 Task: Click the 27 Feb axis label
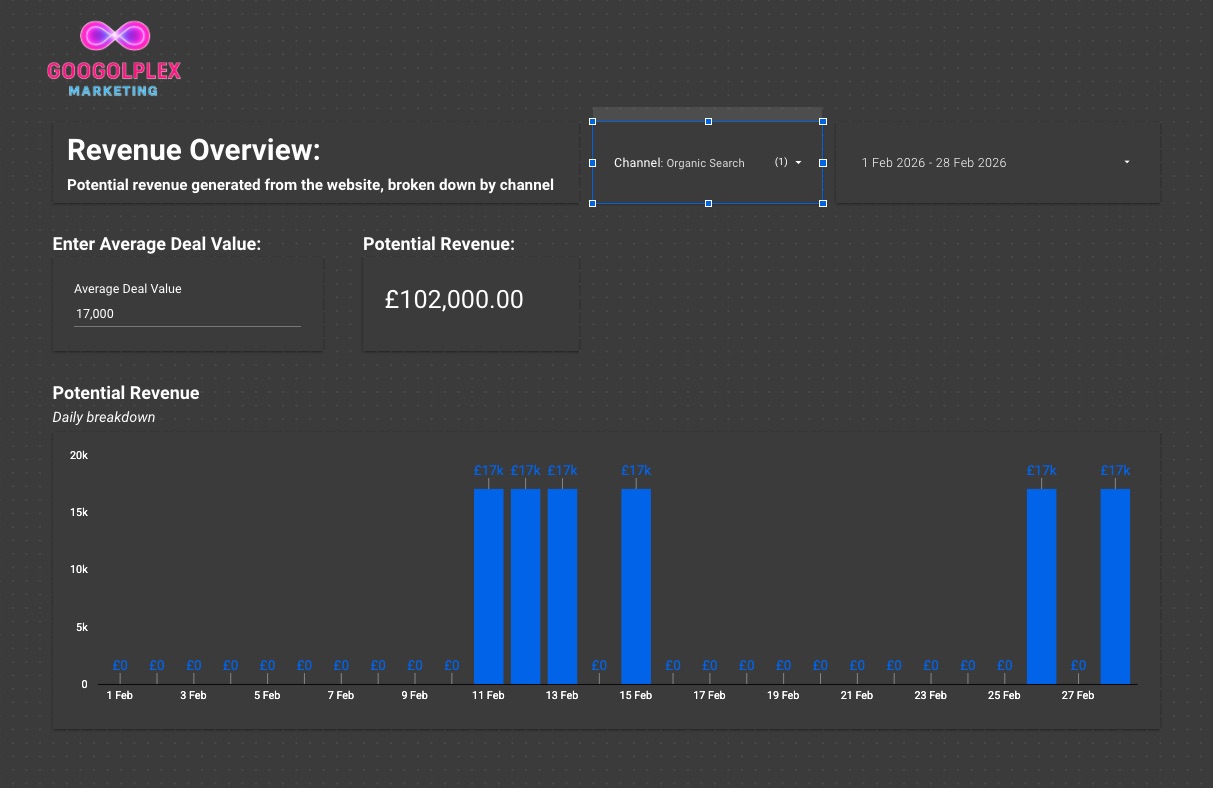pyautogui.click(x=1078, y=695)
